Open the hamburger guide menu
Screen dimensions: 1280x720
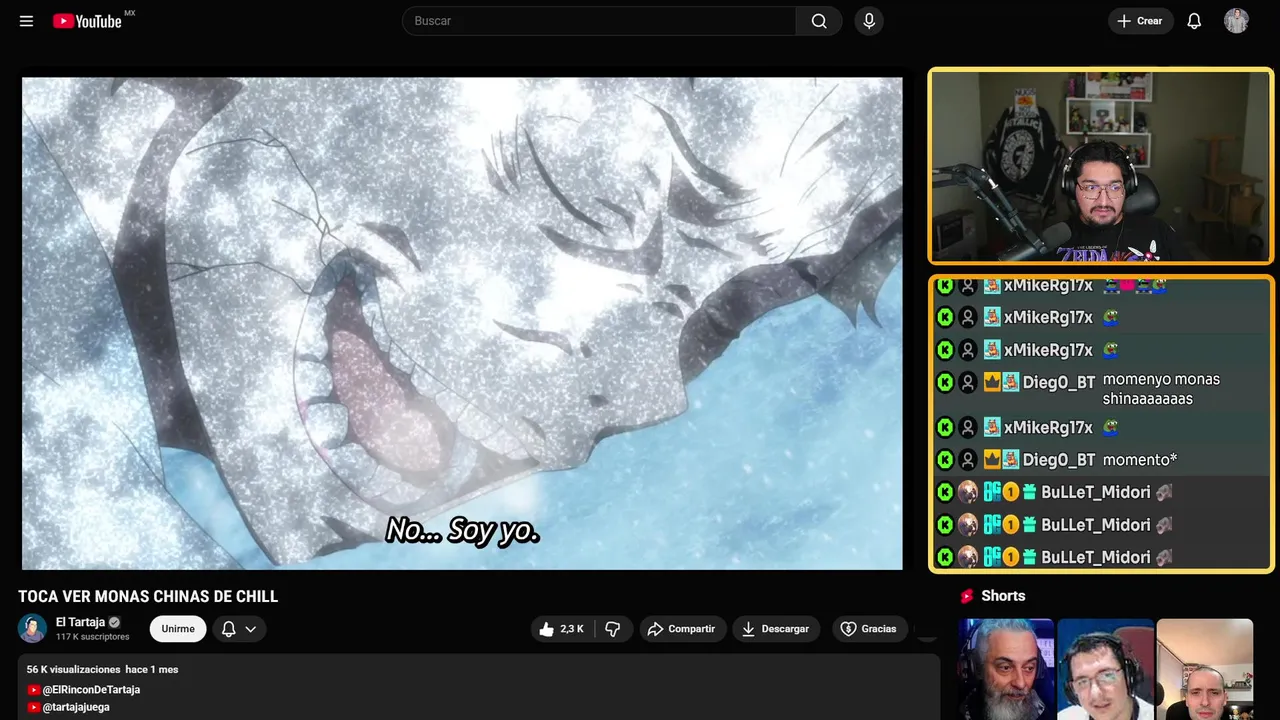tap(26, 21)
